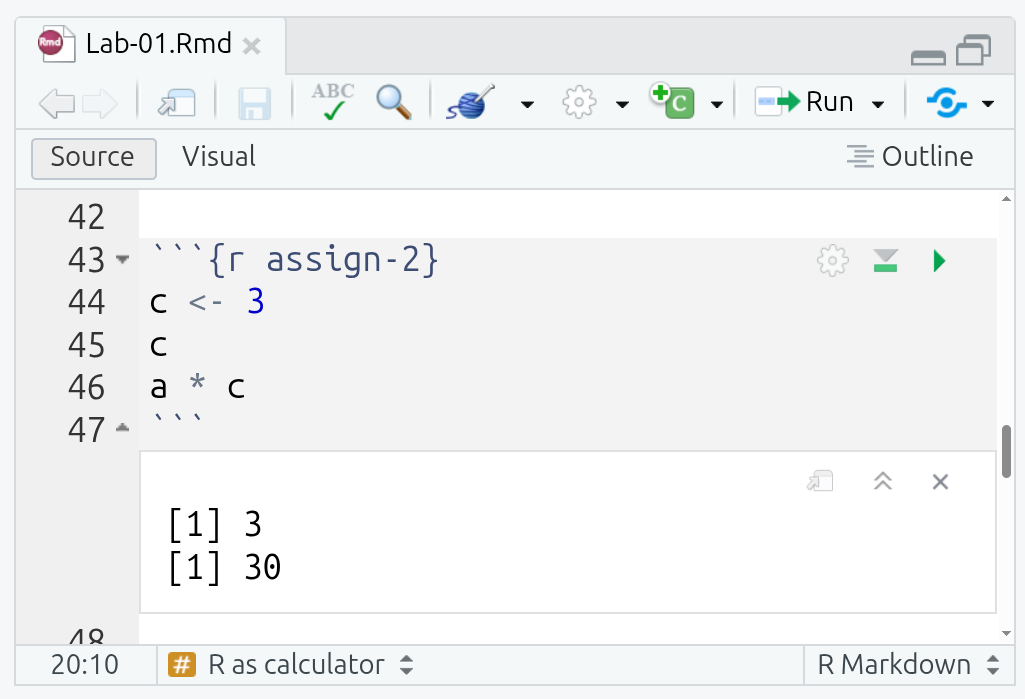Switch to Visual editor mode
This screenshot has height=699, width=1025.
pos(219,157)
